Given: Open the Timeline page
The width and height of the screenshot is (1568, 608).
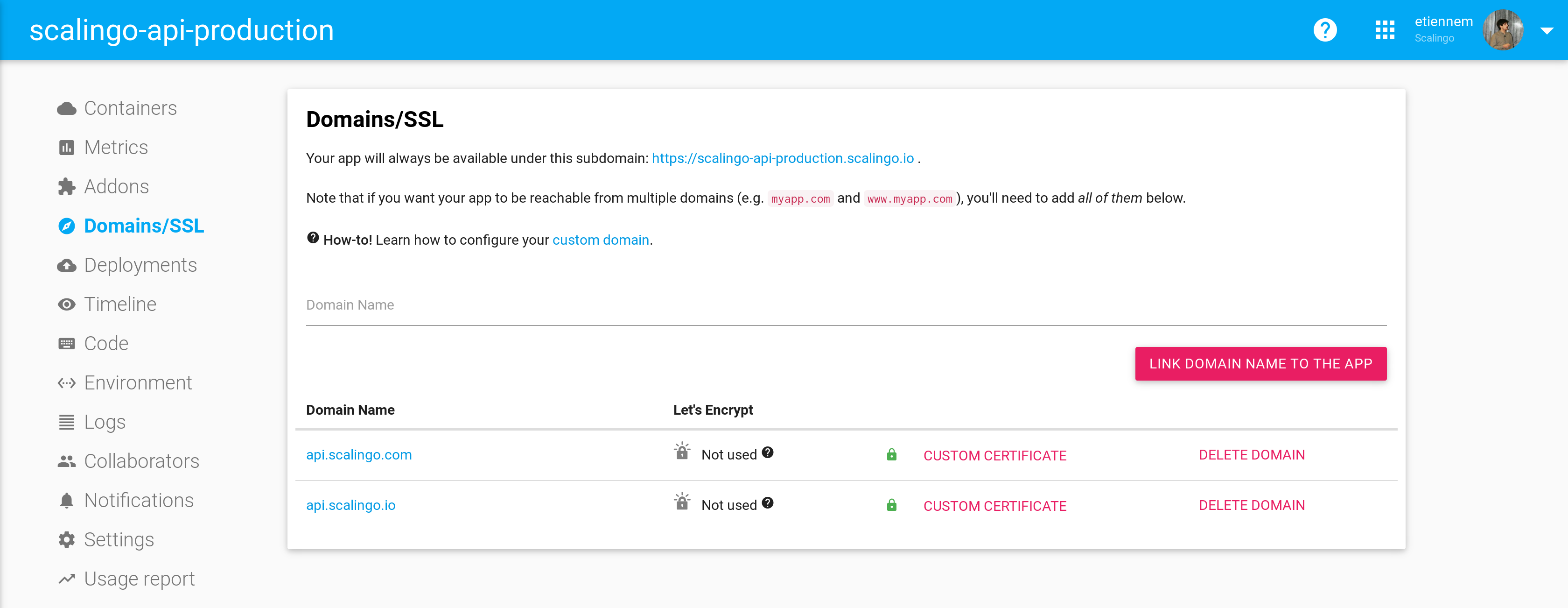Looking at the screenshot, I should pyautogui.click(x=120, y=304).
